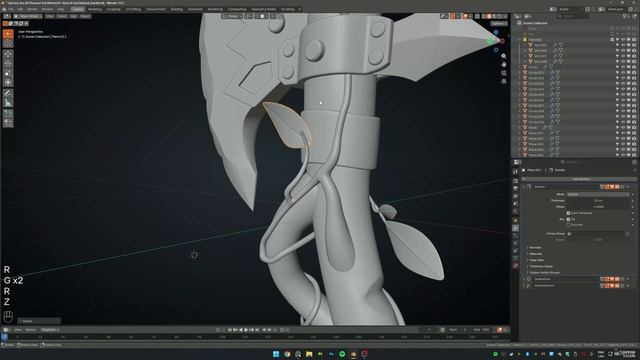
Task: Open the Modifier properties wrench tab
Action: point(516,229)
